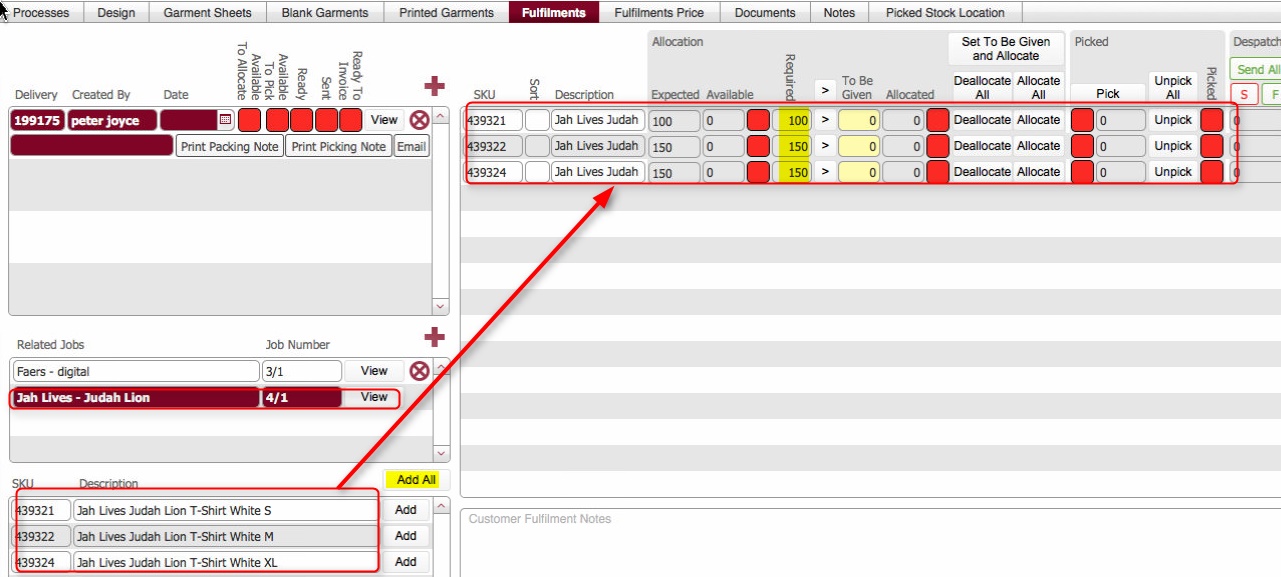Click the plus icon above Related Jobs
Screen dimensions: 1281x577
click(x=435, y=337)
